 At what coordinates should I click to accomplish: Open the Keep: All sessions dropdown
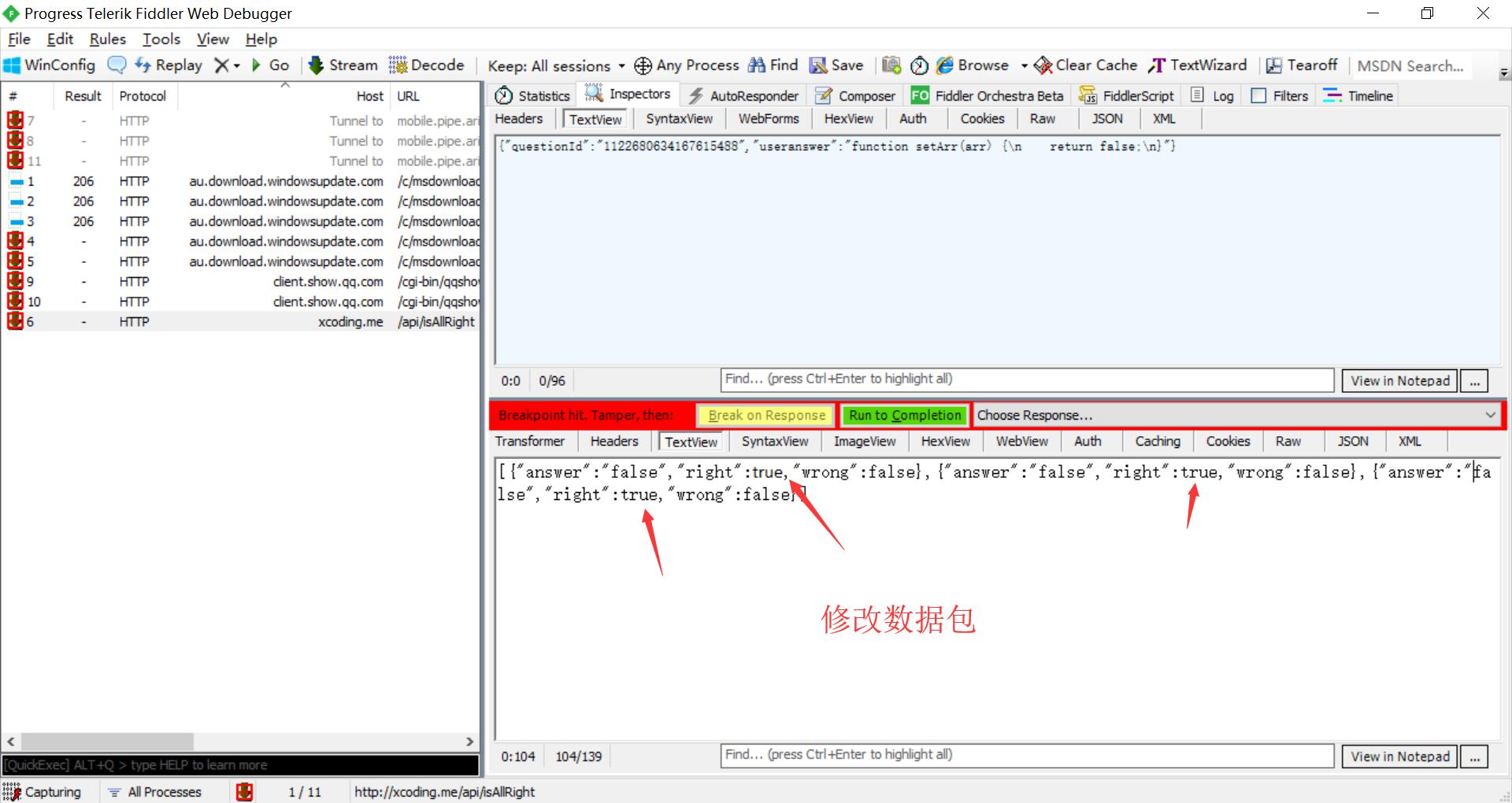[556, 66]
